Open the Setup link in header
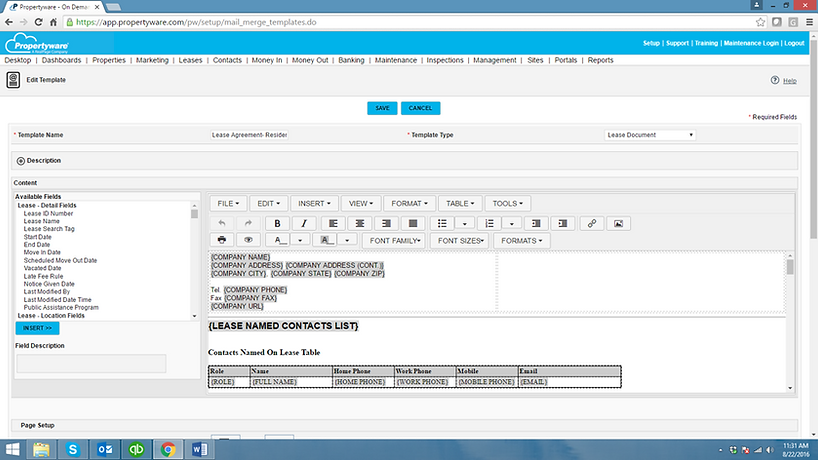The height and width of the screenshot is (460, 818). pos(651,43)
